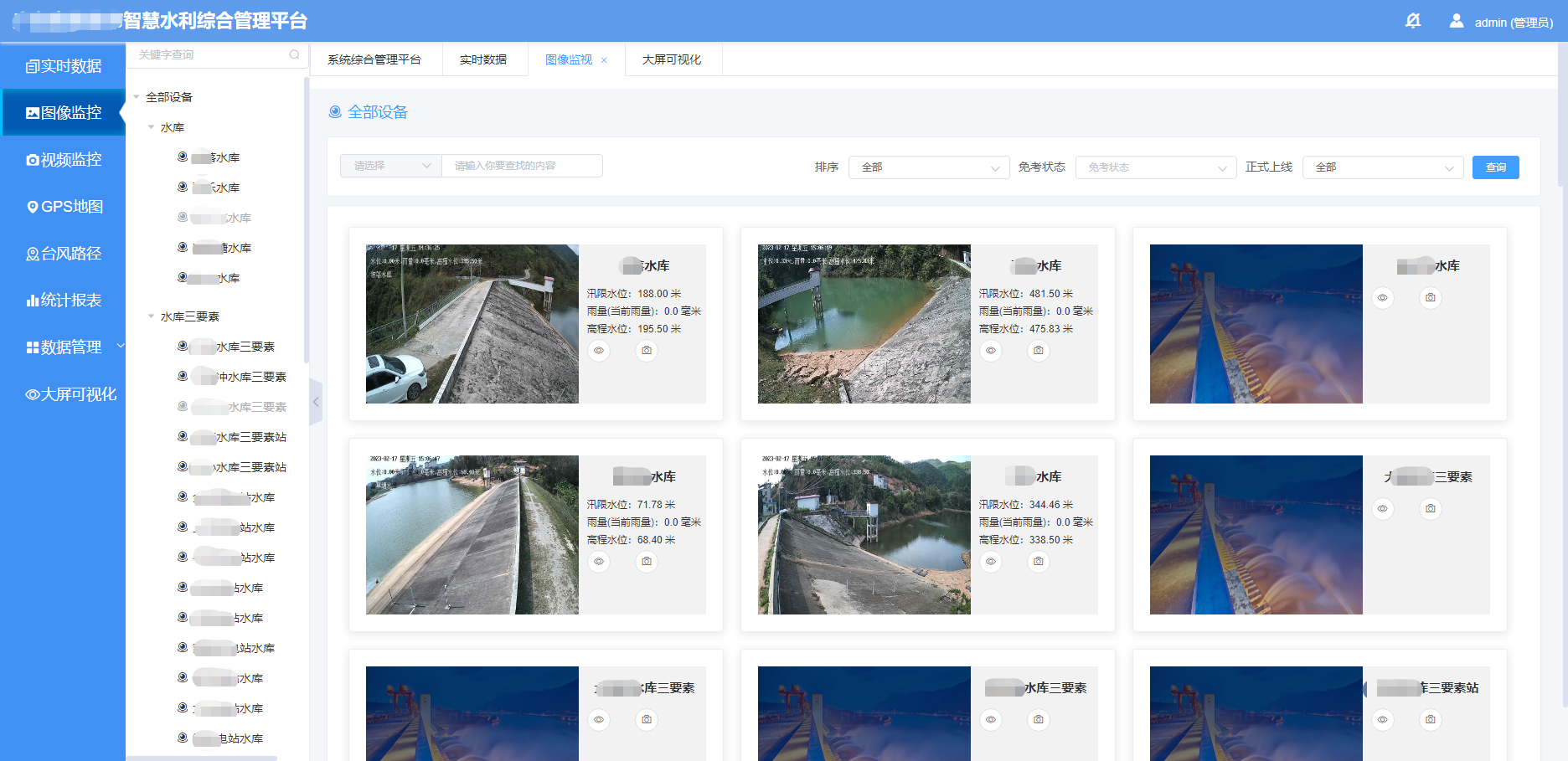Switch to the 实时数据 tab
1568x761 pixels.
[483, 60]
